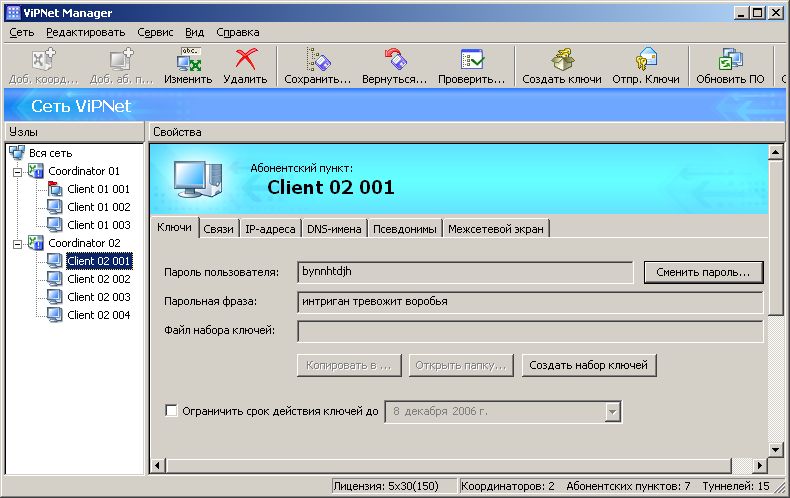Click the Проверить check icon
790x498 pixels.
tap(472, 59)
